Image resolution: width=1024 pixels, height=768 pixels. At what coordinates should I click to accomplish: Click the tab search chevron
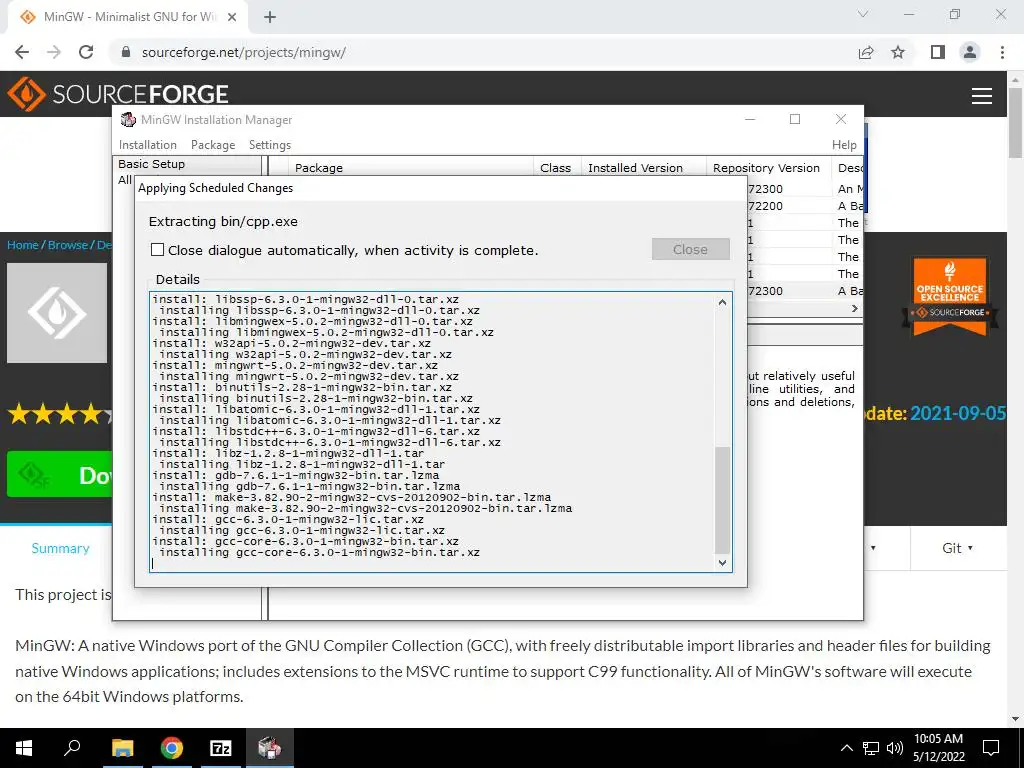[x=863, y=14]
